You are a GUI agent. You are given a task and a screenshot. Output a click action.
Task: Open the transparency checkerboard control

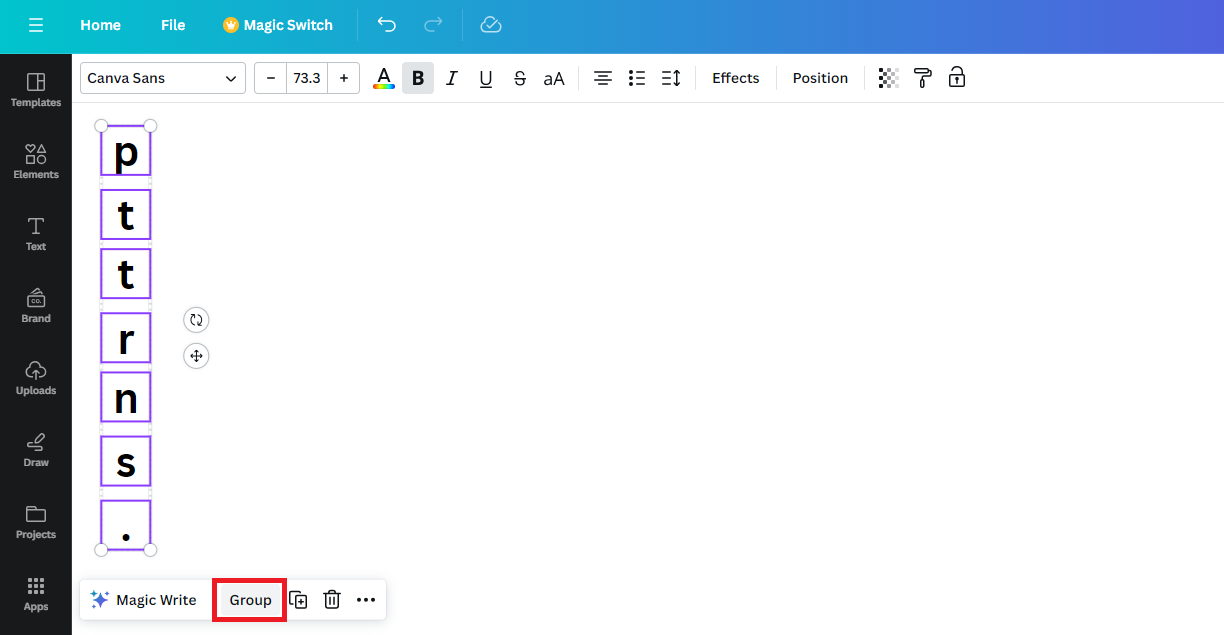tap(889, 78)
